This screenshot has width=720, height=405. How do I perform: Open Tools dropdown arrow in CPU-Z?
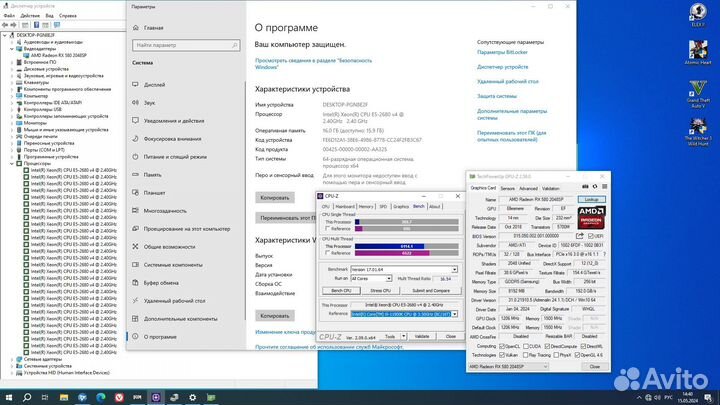(404, 336)
